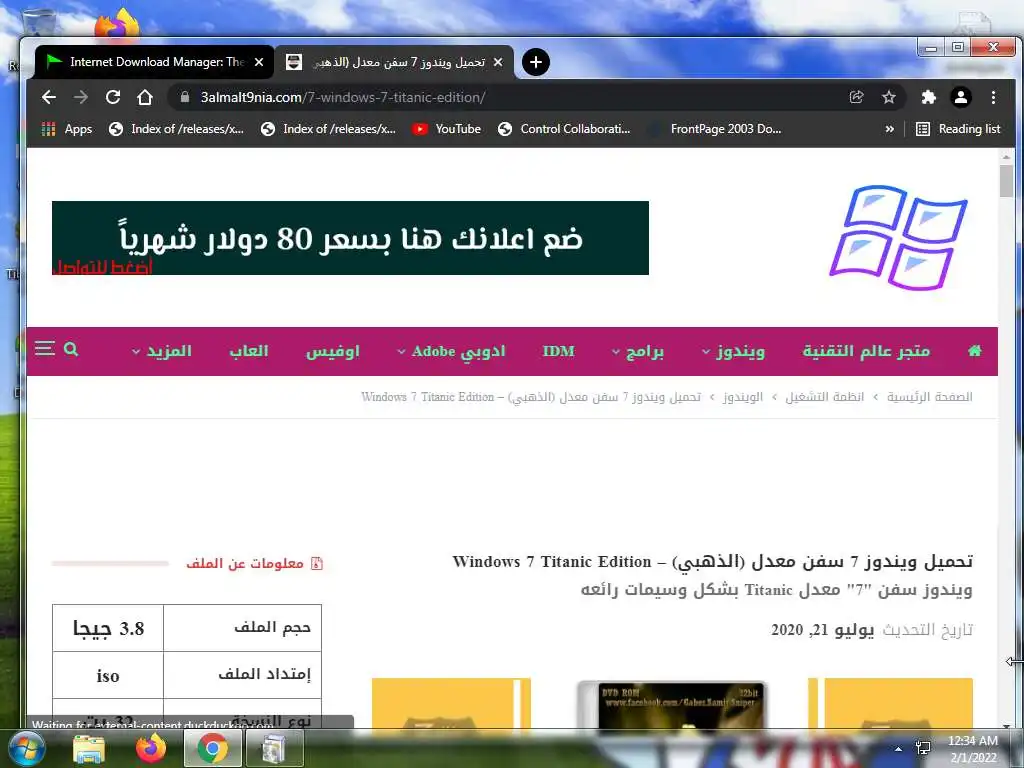Image resolution: width=1024 pixels, height=768 pixels.
Task: Open the Chrome home page button
Action: point(145,97)
